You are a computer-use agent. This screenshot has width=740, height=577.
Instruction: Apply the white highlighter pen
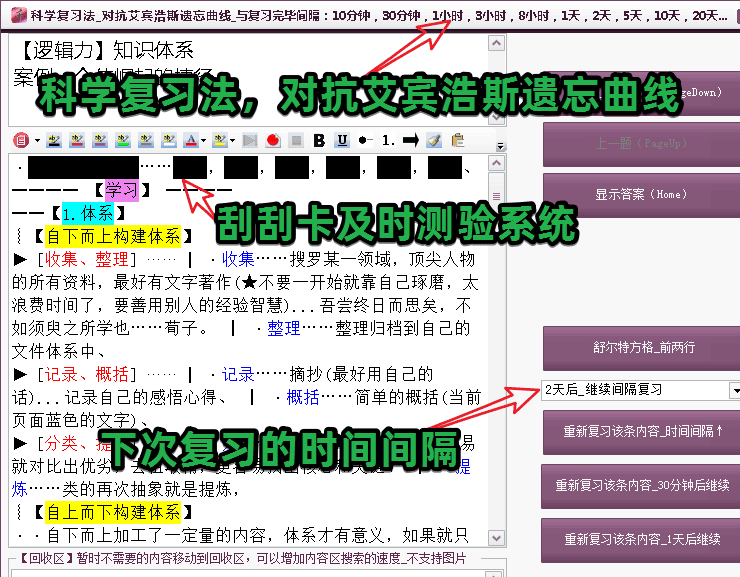[x=168, y=140]
